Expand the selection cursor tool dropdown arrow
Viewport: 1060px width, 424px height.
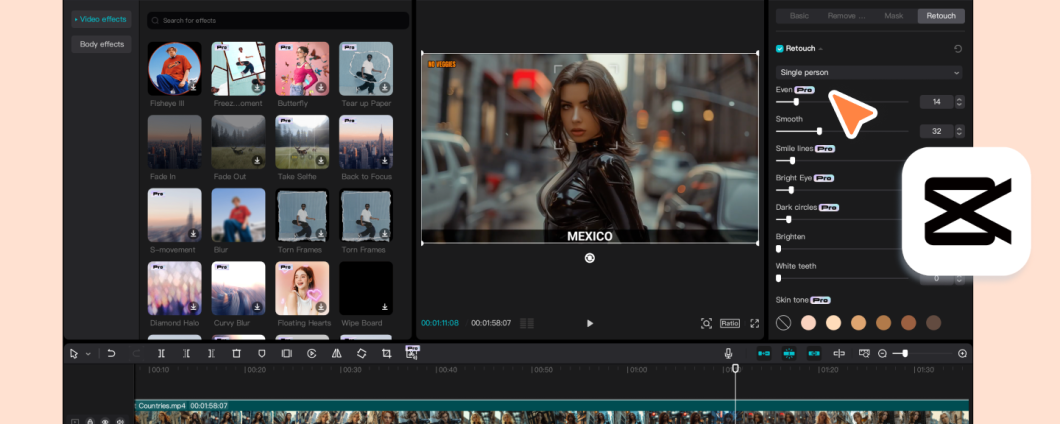(x=88, y=354)
